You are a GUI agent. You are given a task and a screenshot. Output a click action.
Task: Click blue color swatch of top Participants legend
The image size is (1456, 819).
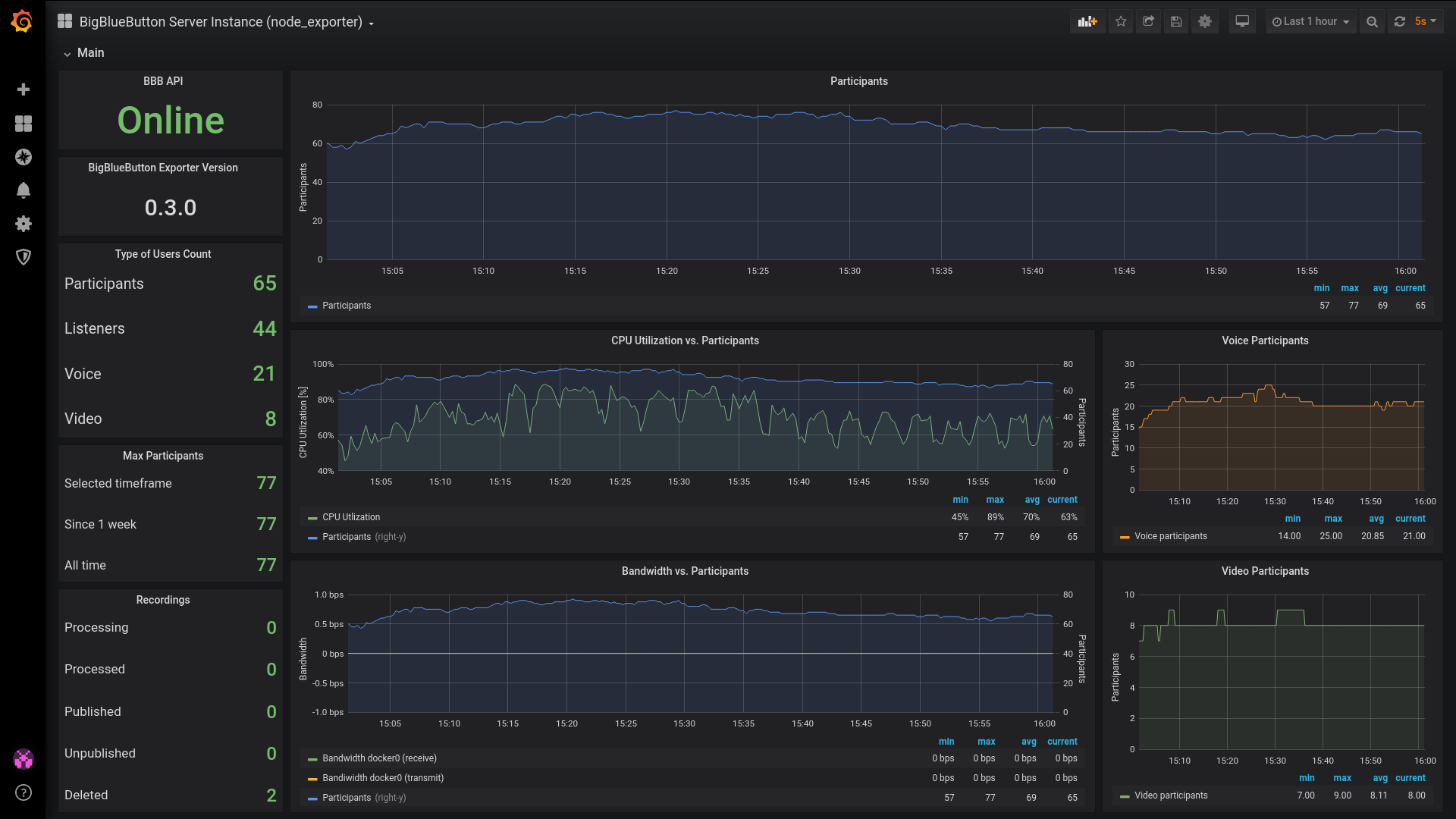(x=312, y=306)
